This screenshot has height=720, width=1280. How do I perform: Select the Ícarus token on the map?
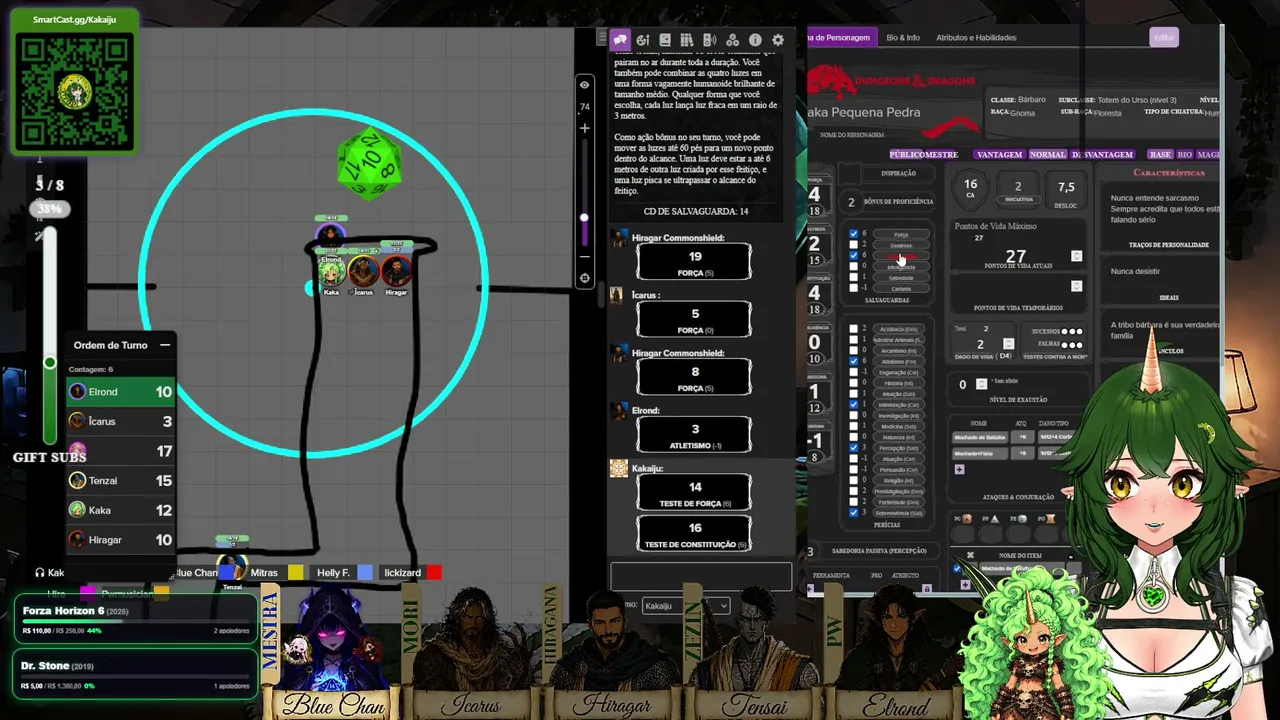pyautogui.click(x=363, y=270)
